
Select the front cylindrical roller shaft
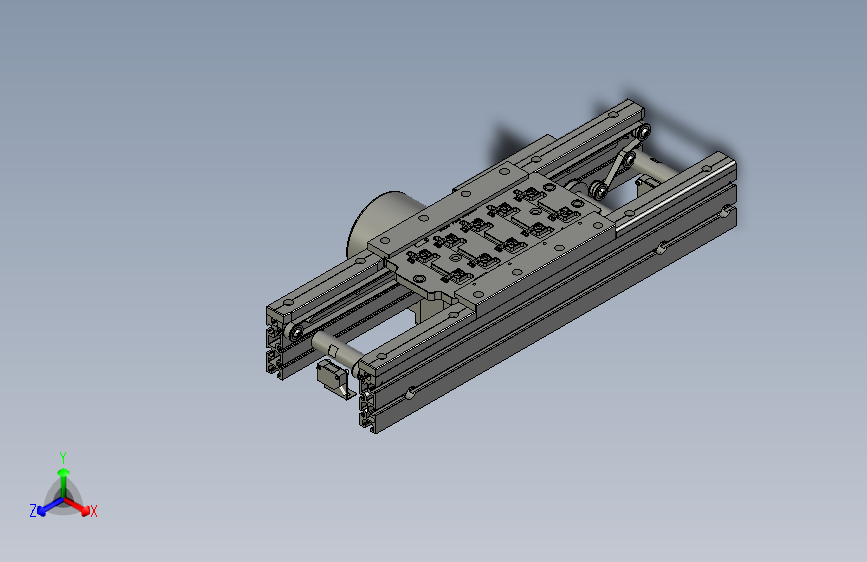coord(336,350)
